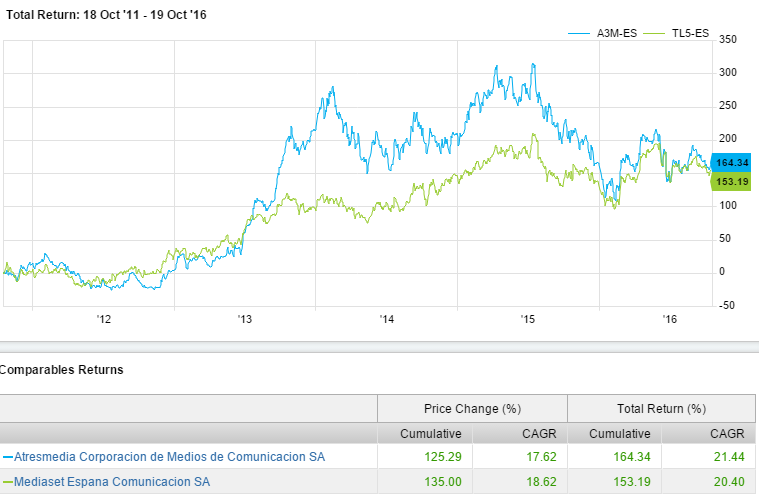Screen dimensions: 759x502
Task: Click the '12 year label on x-axis
Action: [x=103, y=319]
